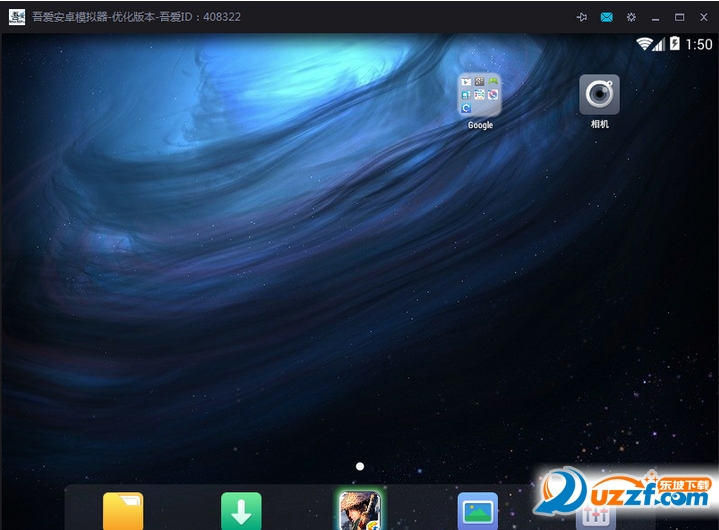The height and width of the screenshot is (530, 719).
Task: Tap the Wi-Fi status icon
Action: tap(644, 44)
